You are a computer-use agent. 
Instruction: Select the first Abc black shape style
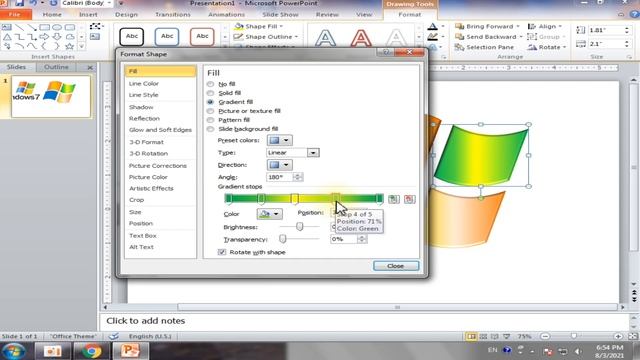point(131,36)
